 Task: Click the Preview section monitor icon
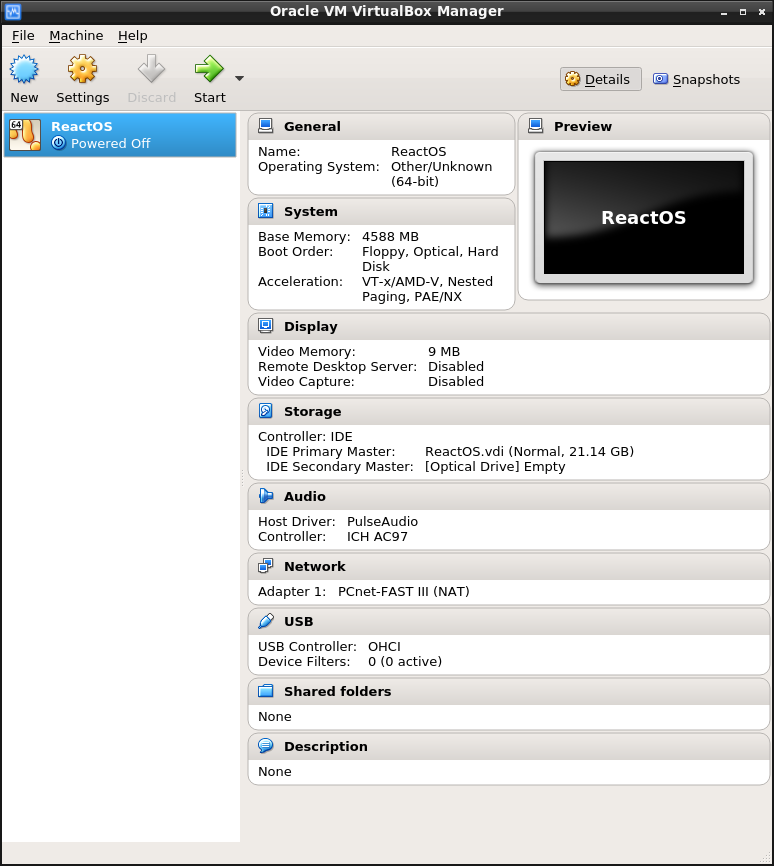(535, 126)
